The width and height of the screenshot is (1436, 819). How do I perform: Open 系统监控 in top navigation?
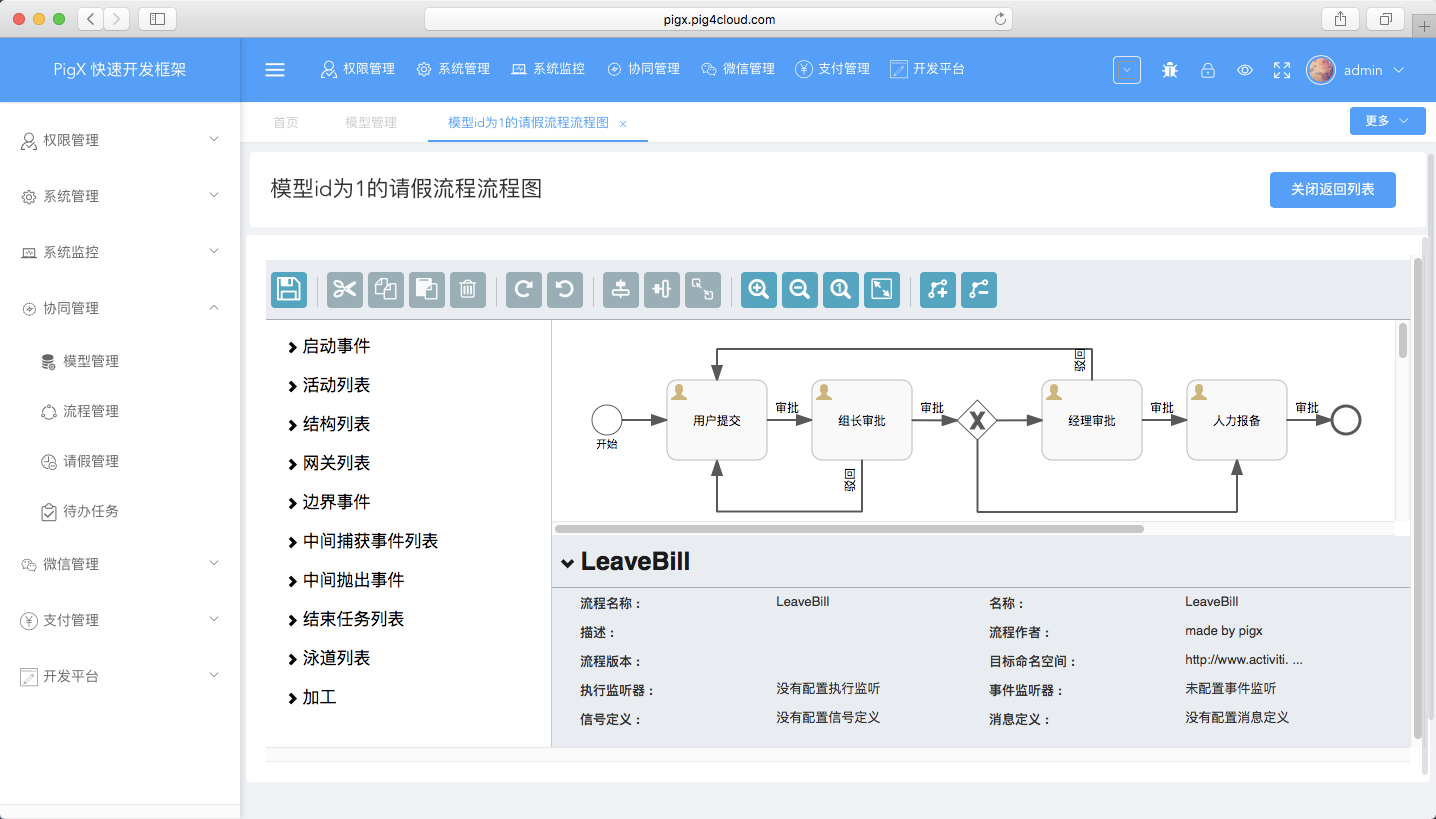click(x=548, y=69)
